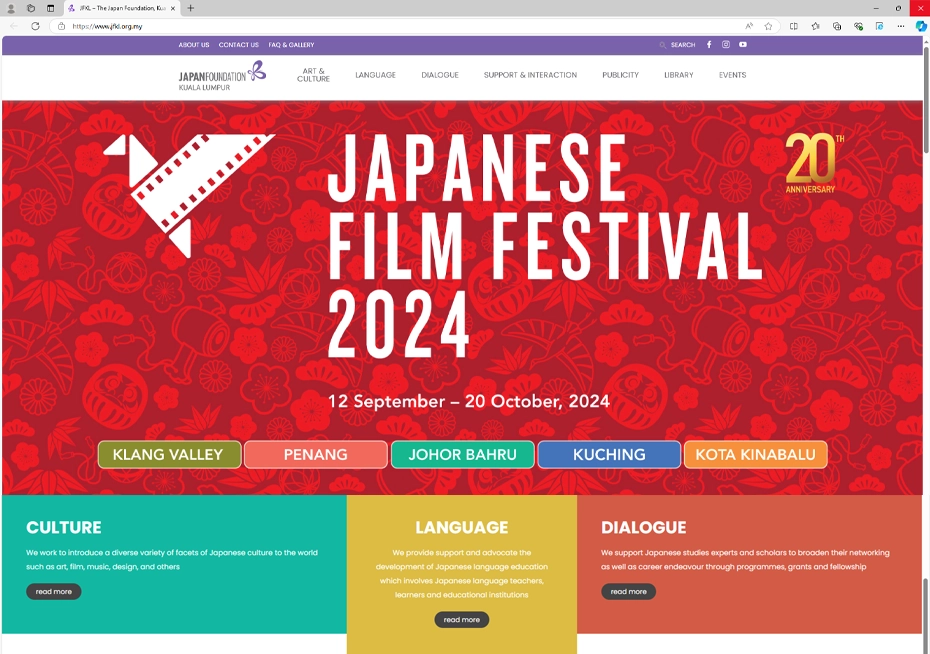This screenshot has width=930, height=654.
Task: Click the Culture heading
Action: coord(64,527)
